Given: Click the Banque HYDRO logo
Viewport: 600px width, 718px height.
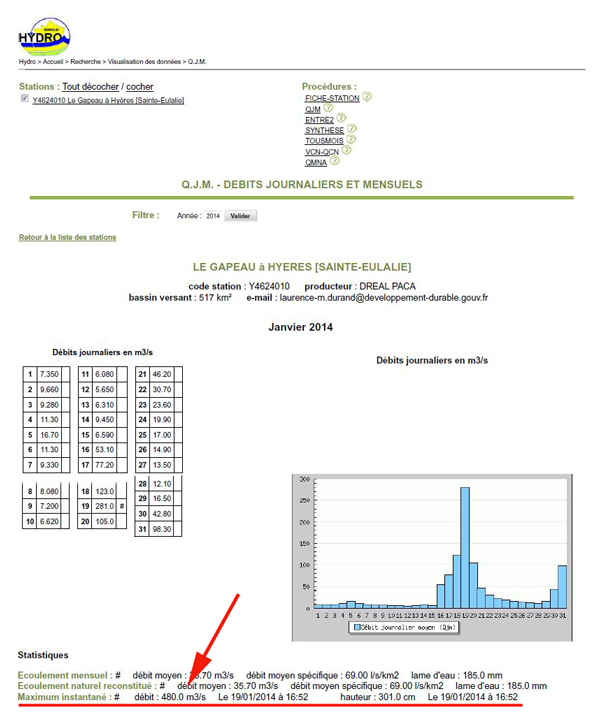Looking at the screenshot, I should [x=44, y=37].
